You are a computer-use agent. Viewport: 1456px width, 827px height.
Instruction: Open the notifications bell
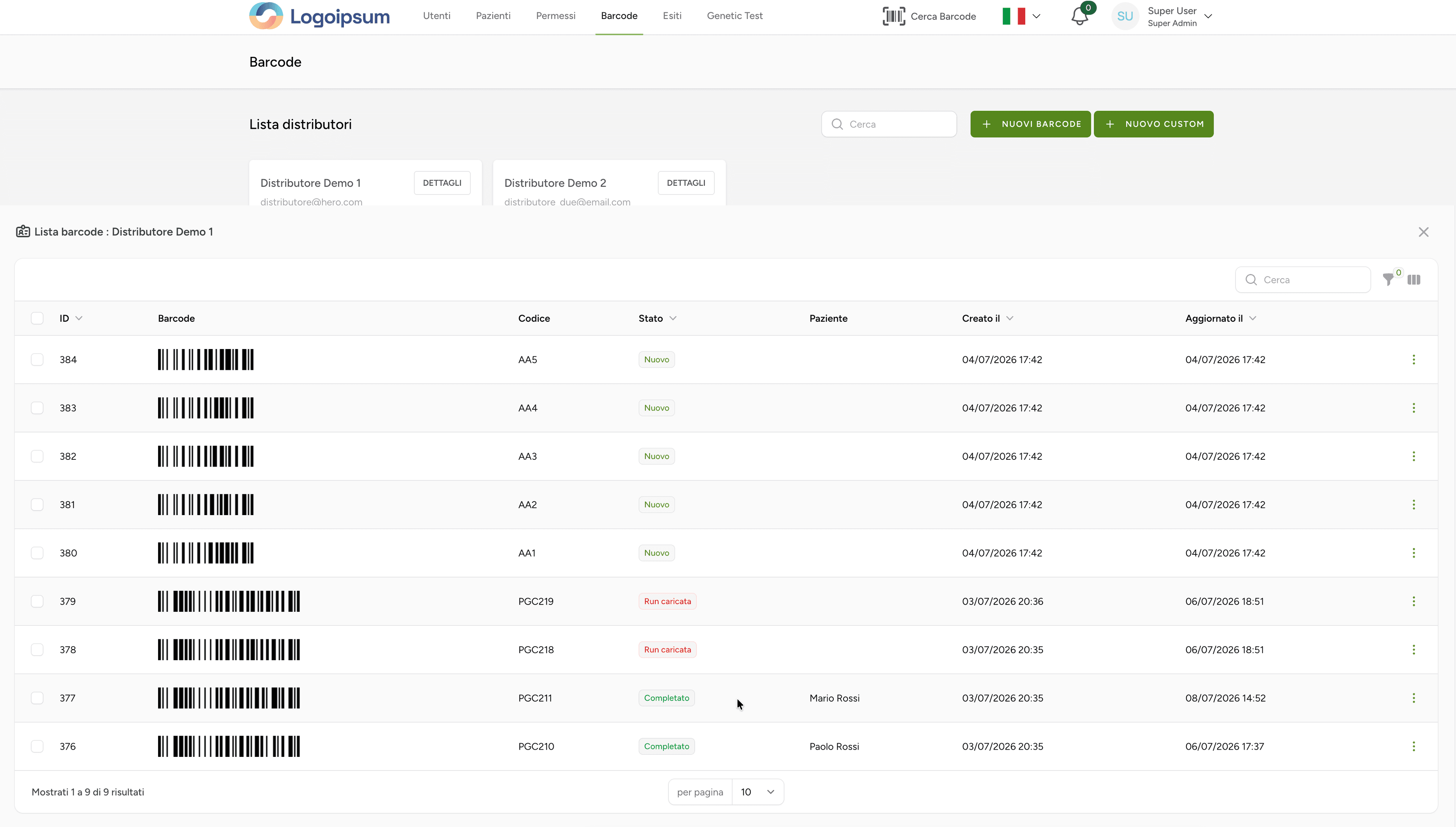(x=1079, y=16)
